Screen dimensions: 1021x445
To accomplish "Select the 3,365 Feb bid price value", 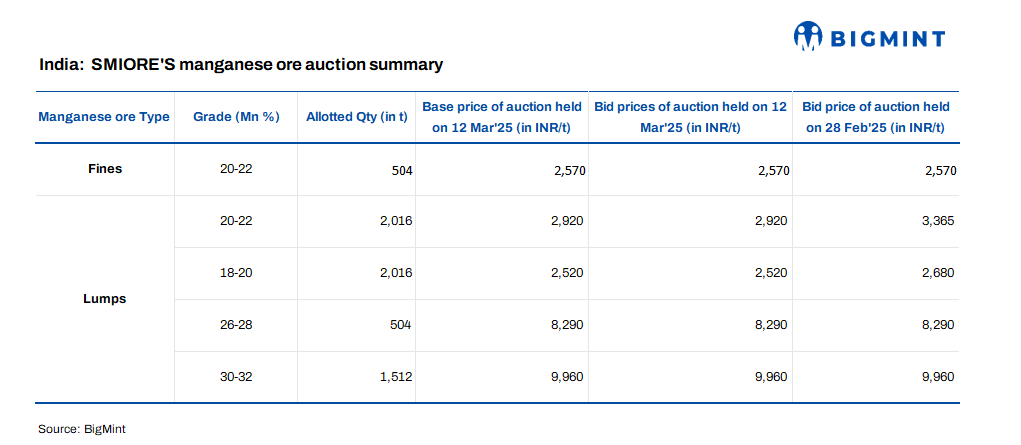I will [x=939, y=221].
